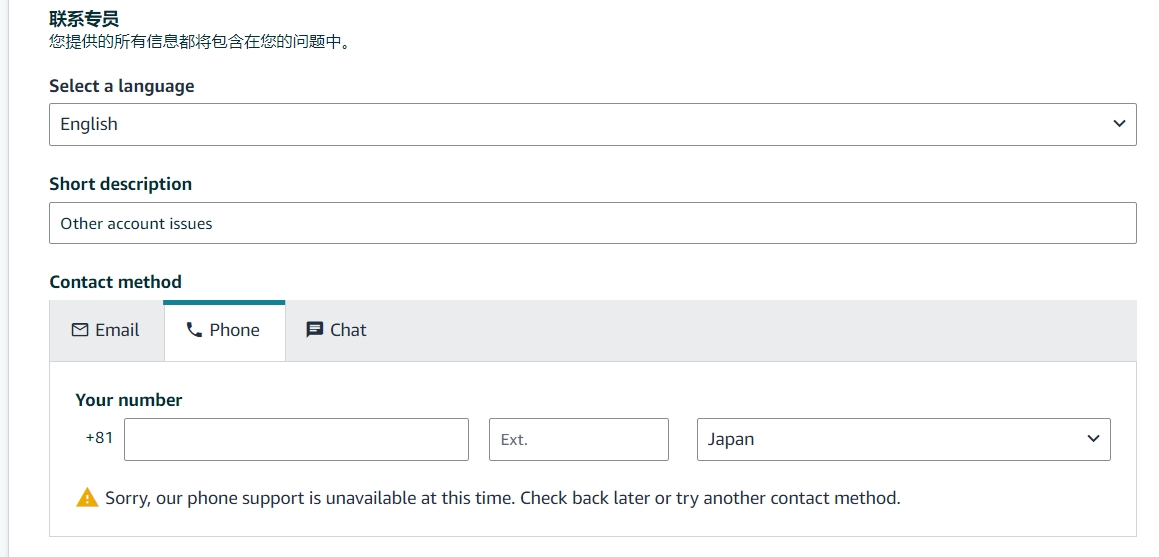The image size is (1159, 557).
Task: Click the Select a language label
Action: (x=122, y=86)
